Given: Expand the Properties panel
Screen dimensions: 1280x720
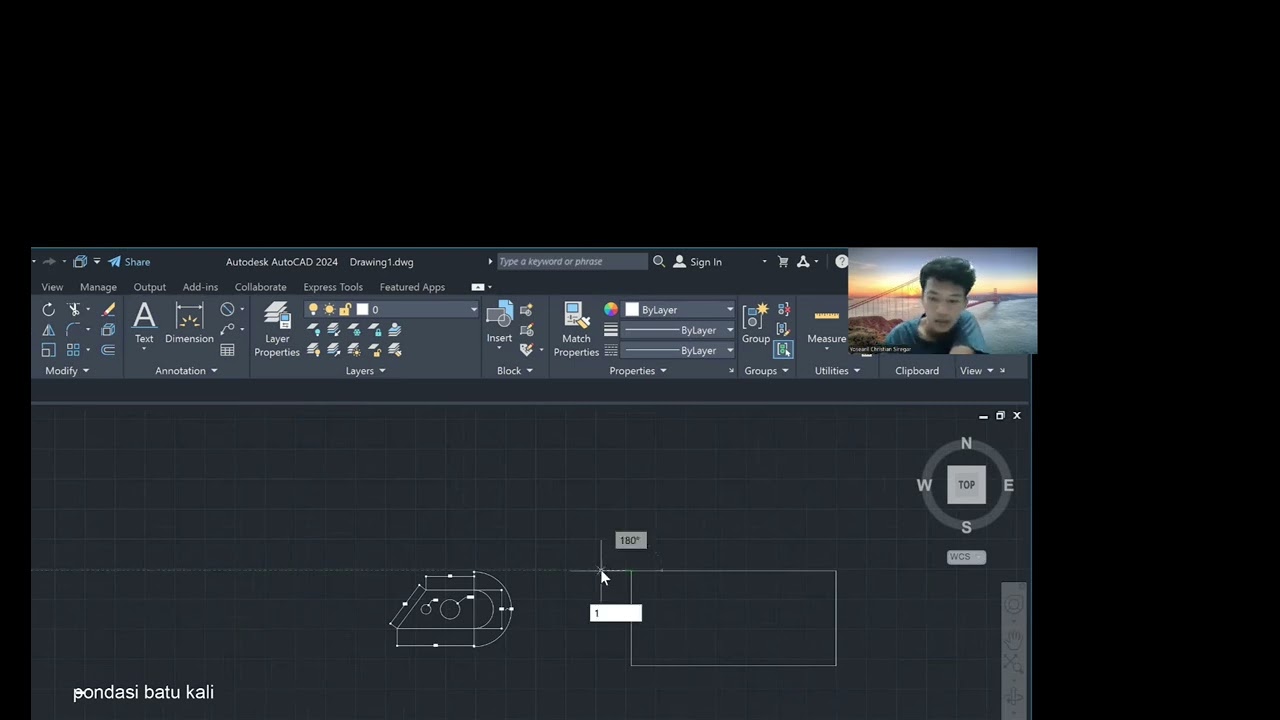Looking at the screenshot, I should point(638,370).
